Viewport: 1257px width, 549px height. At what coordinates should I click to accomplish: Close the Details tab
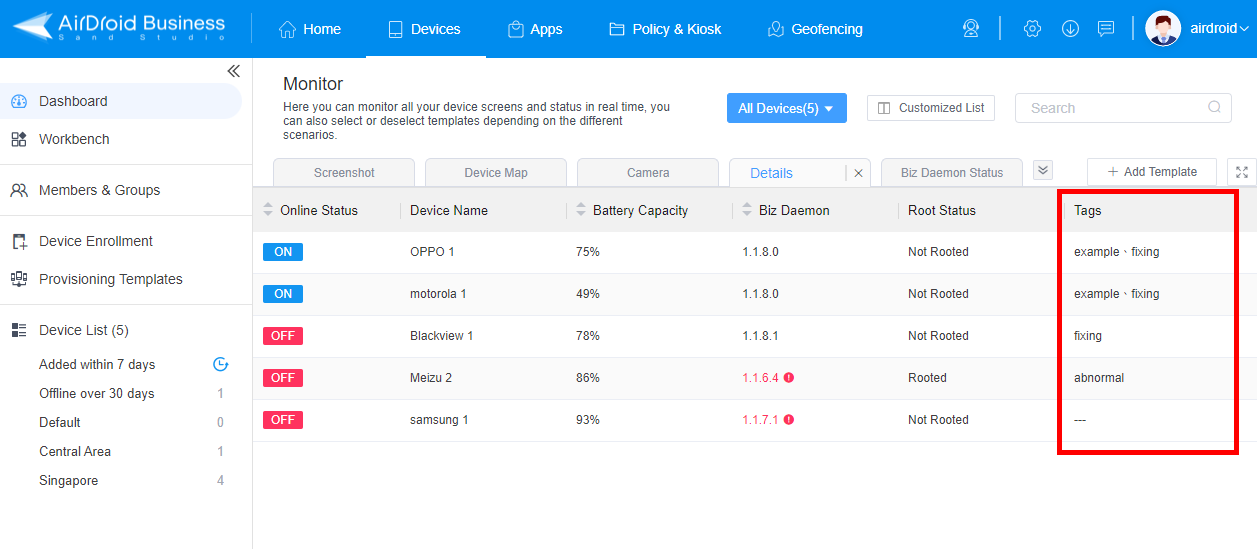tap(858, 173)
